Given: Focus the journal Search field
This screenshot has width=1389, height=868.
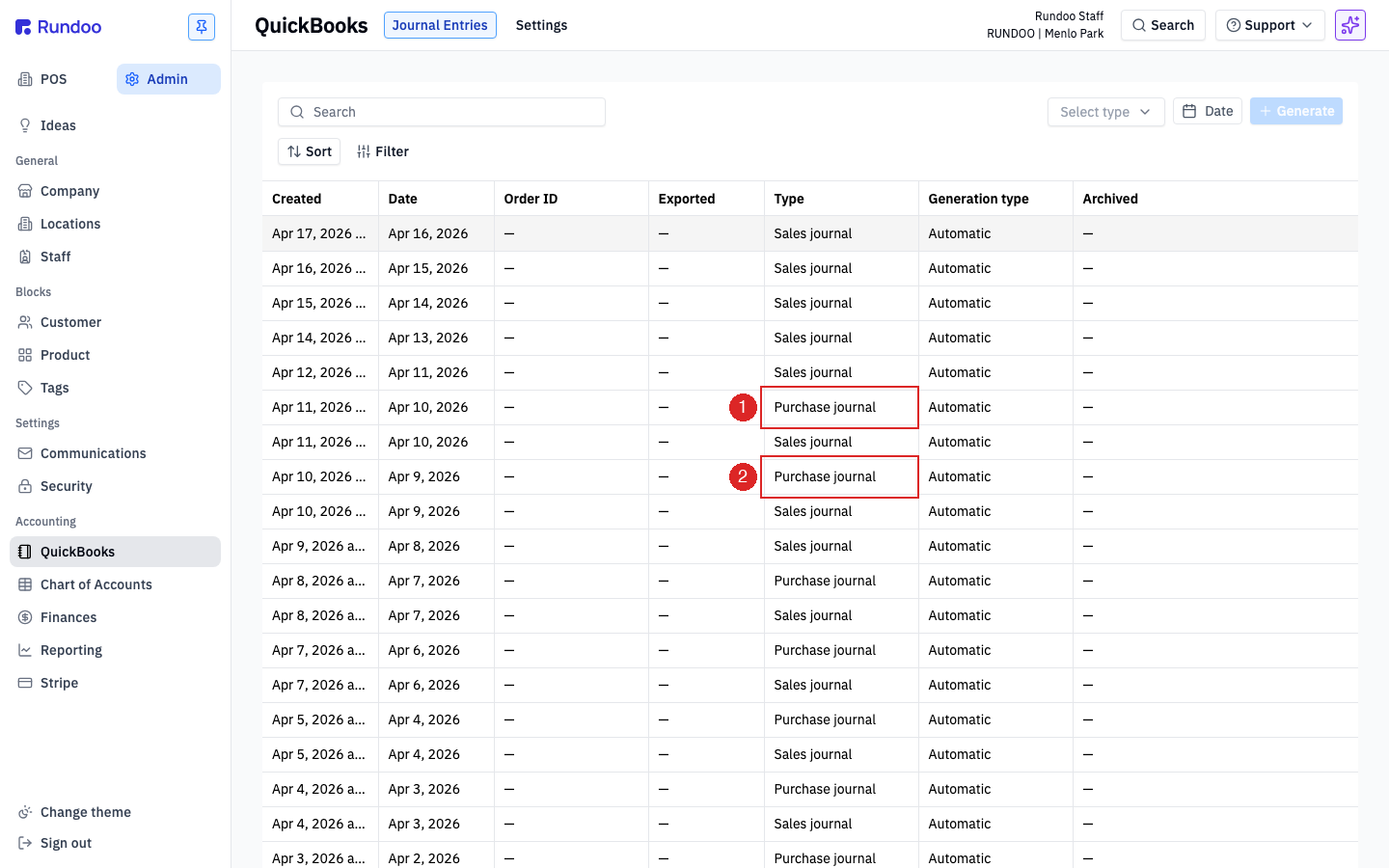Looking at the screenshot, I should [442, 112].
